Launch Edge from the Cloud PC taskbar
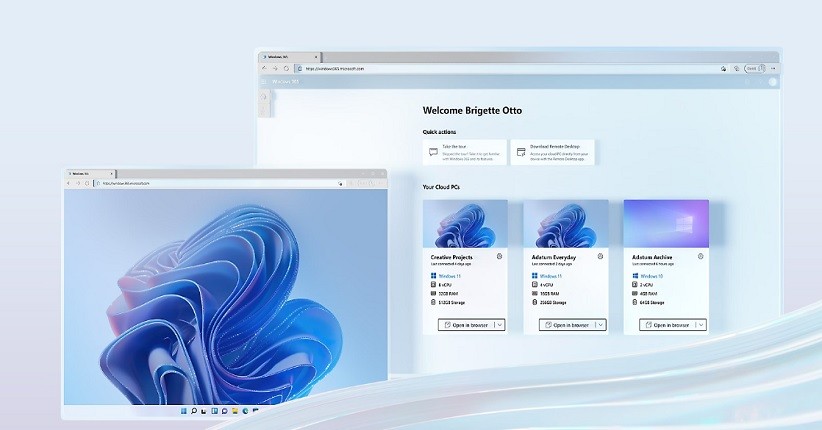Viewport: 822px width, 430px height. point(245,411)
